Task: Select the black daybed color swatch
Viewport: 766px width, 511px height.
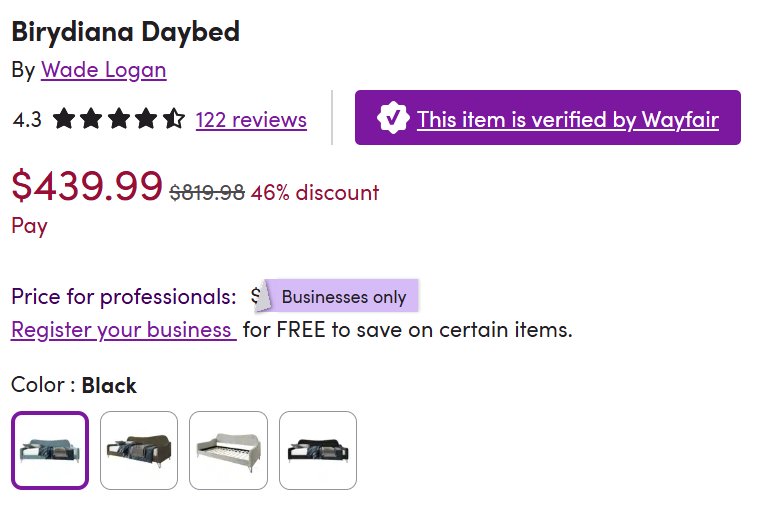Action: click(x=318, y=450)
